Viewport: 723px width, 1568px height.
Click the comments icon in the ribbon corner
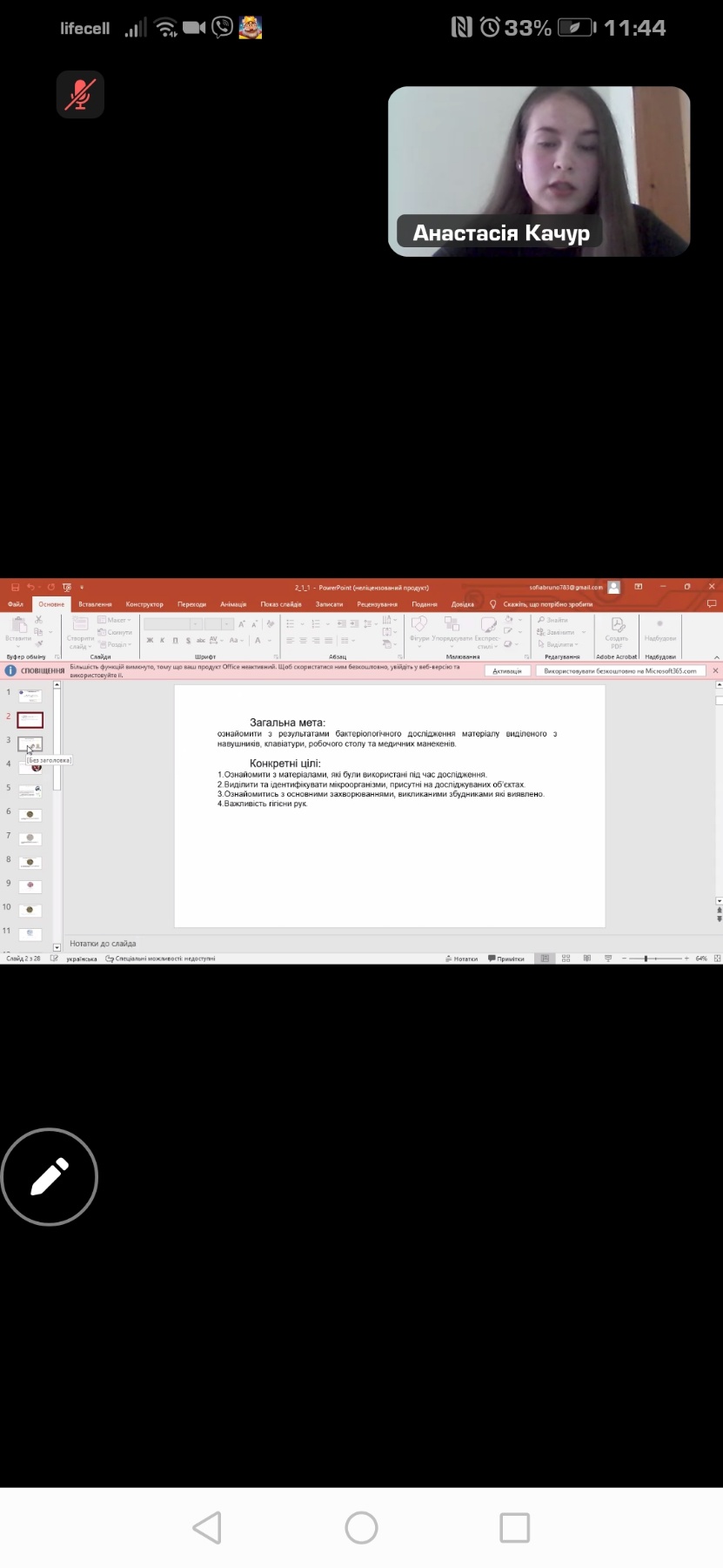(712, 604)
